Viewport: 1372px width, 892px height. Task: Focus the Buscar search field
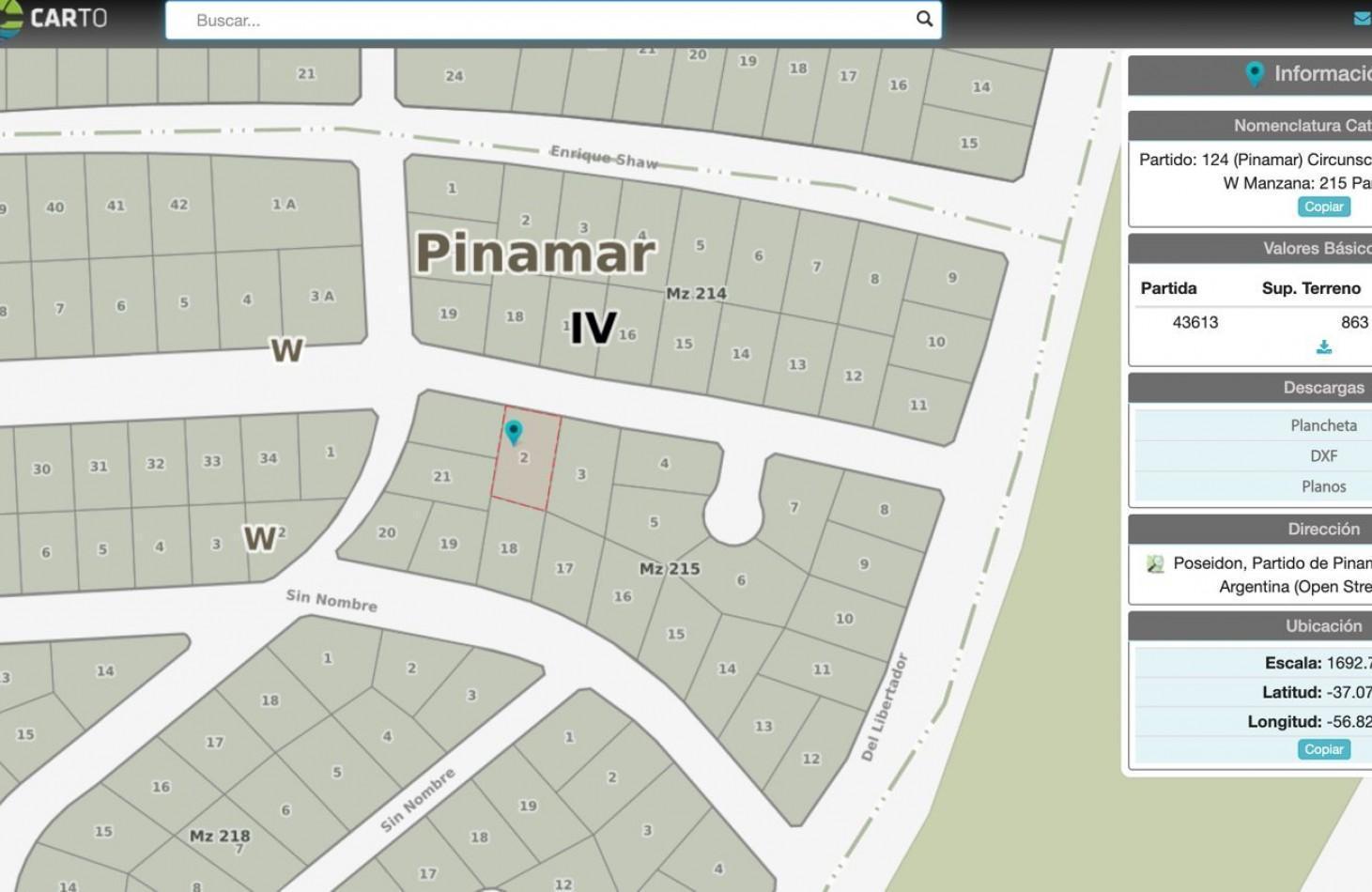(x=553, y=20)
